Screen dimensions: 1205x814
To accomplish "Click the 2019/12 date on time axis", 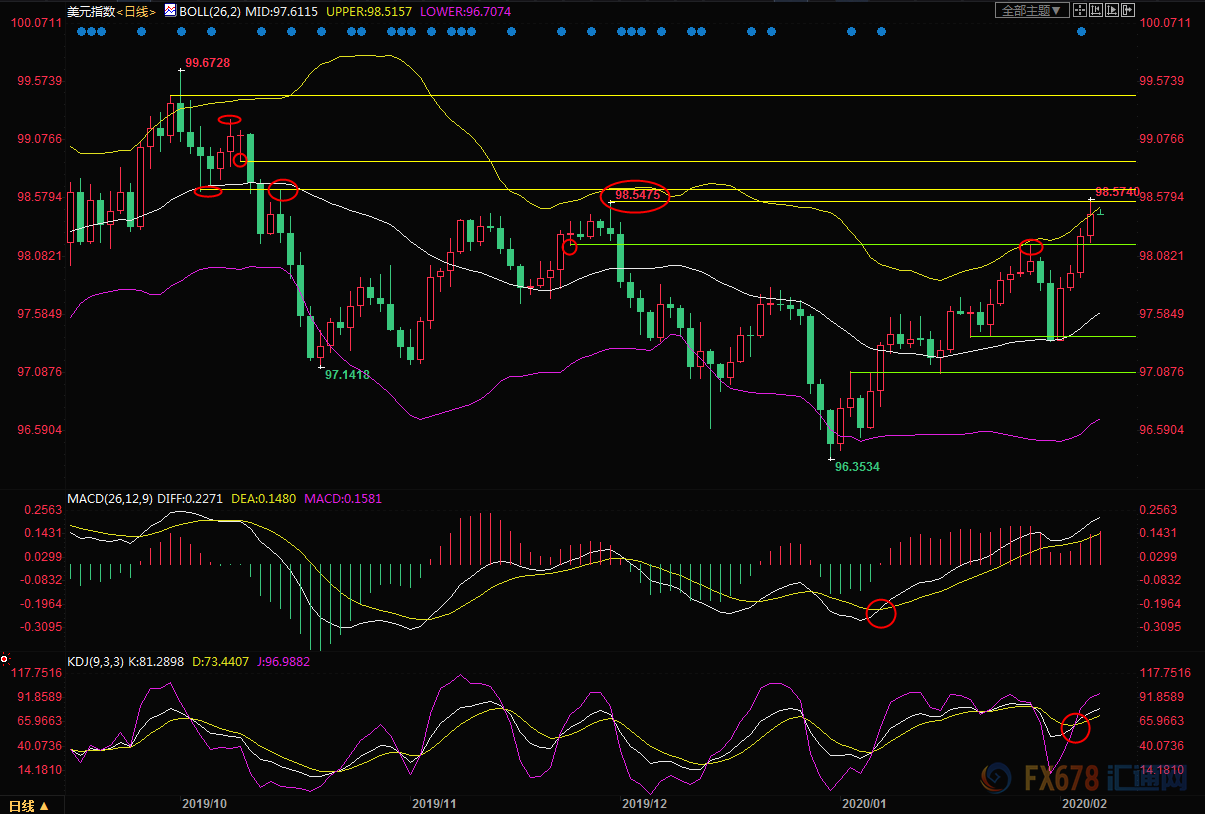I will pos(644,803).
